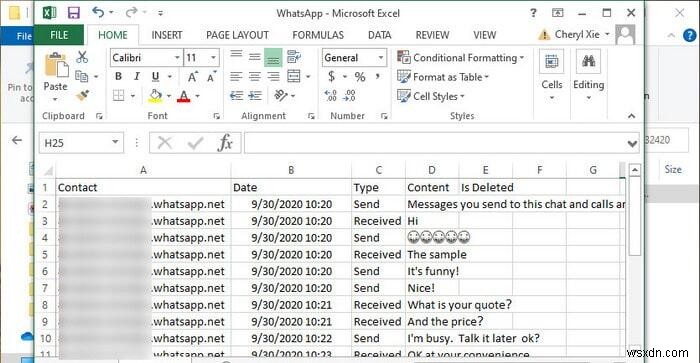Click the Insert Function fx button
The width and height of the screenshot is (700, 363).
(225, 143)
